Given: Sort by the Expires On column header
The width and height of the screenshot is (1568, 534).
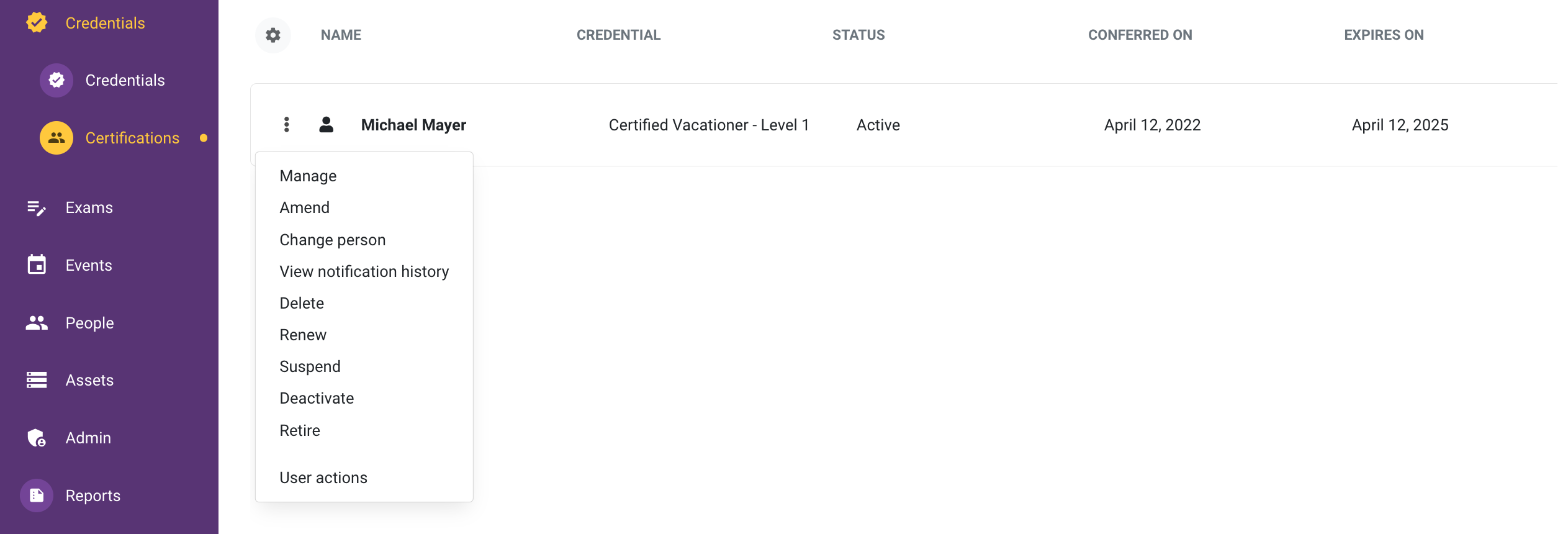Looking at the screenshot, I should (x=1384, y=35).
